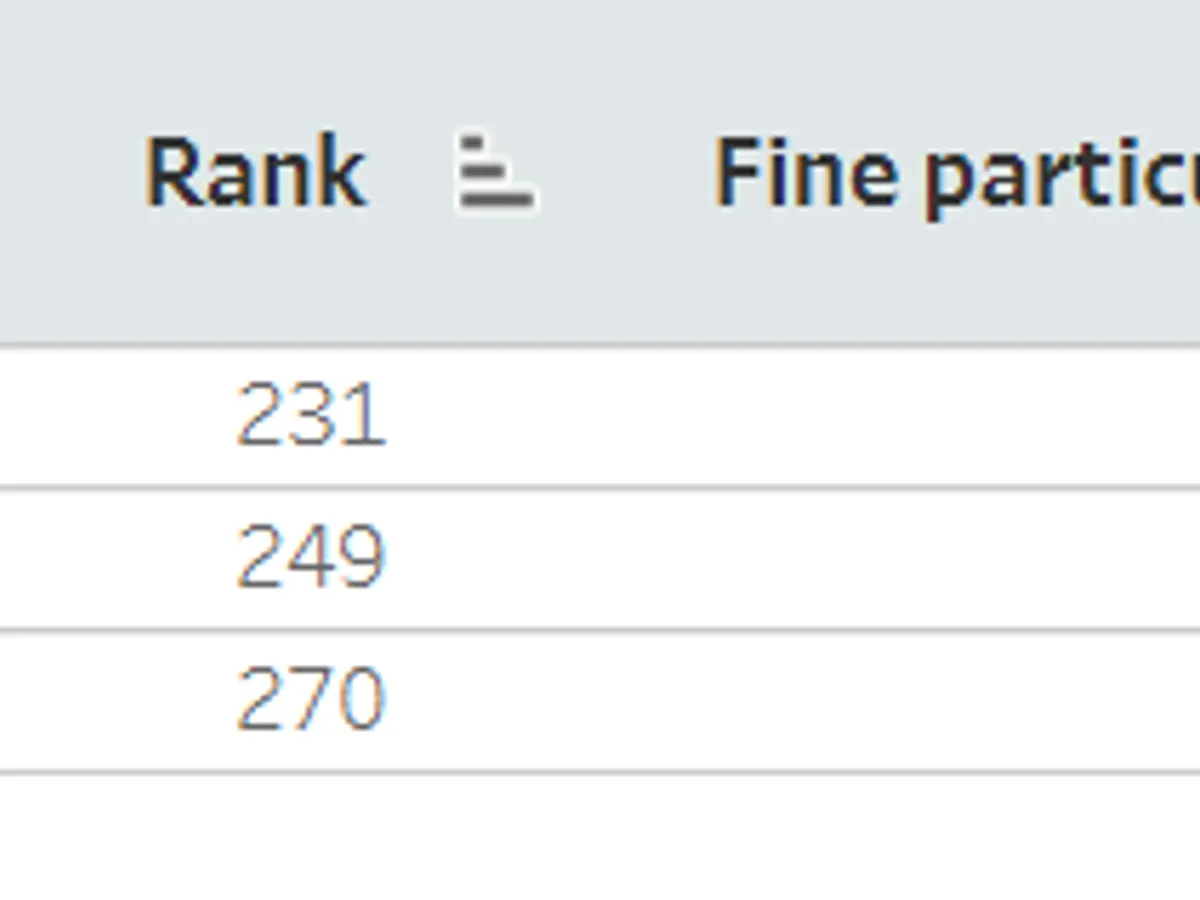Viewport: 1200px width, 900px height.
Task: Click the Fine particulate cell in row 270
Action: click(900, 700)
